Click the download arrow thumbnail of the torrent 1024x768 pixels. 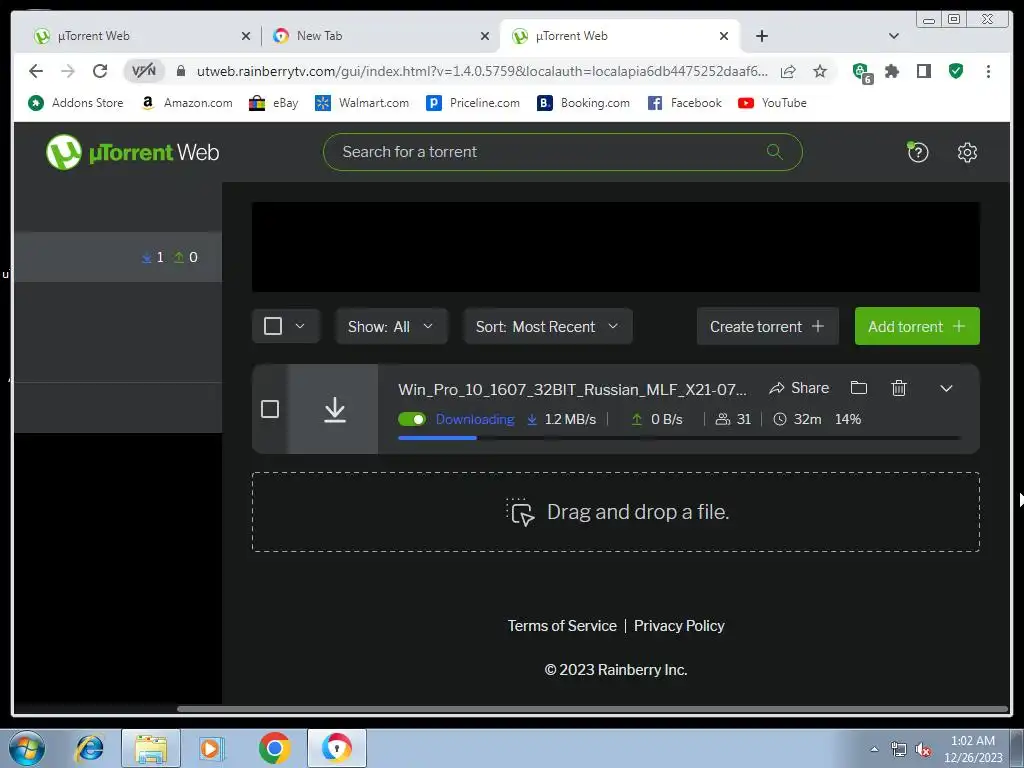coord(334,409)
